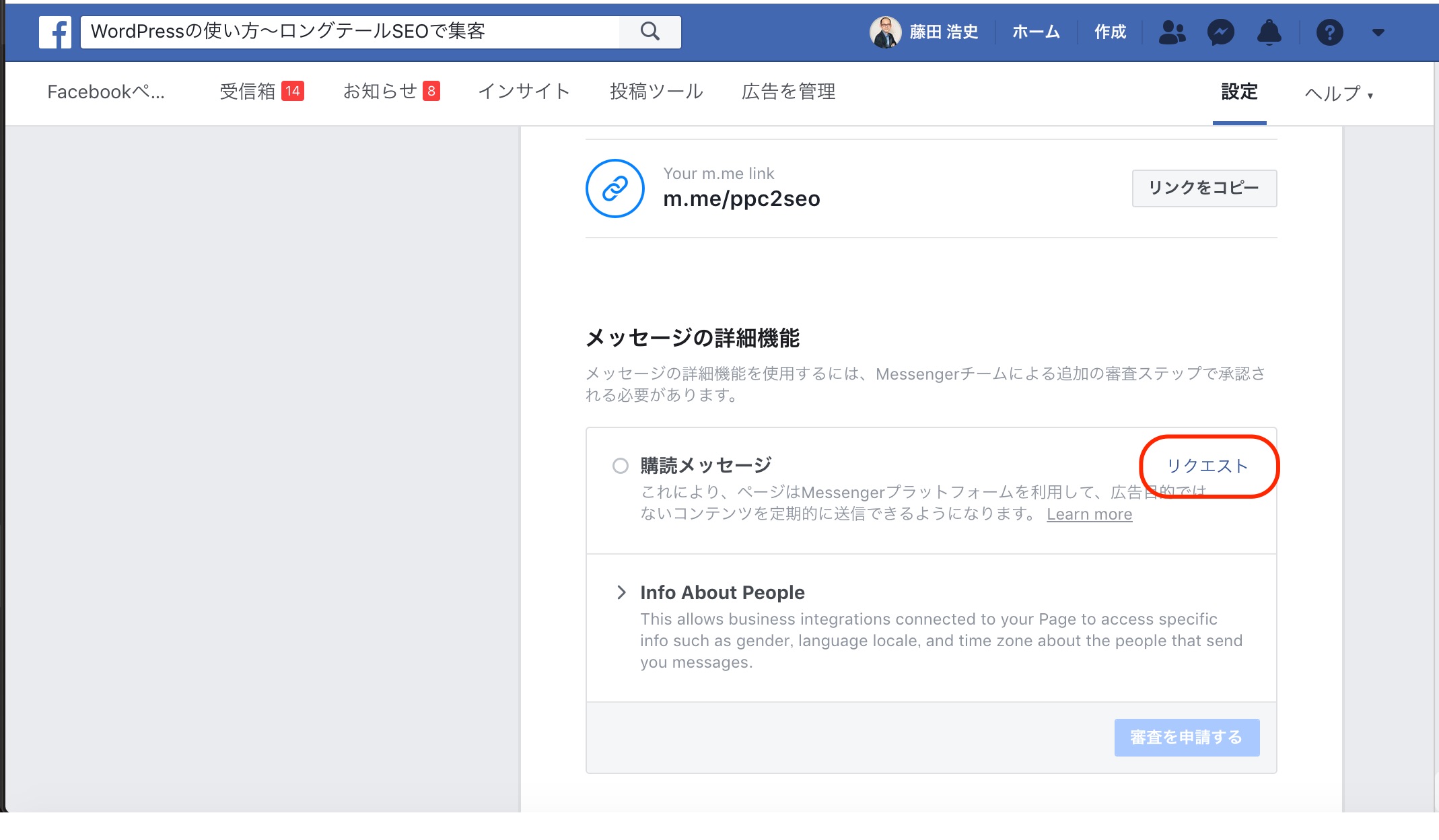1439x840 pixels.
Task: Click the 受信箱 badge showing 14
Action: [x=292, y=91]
